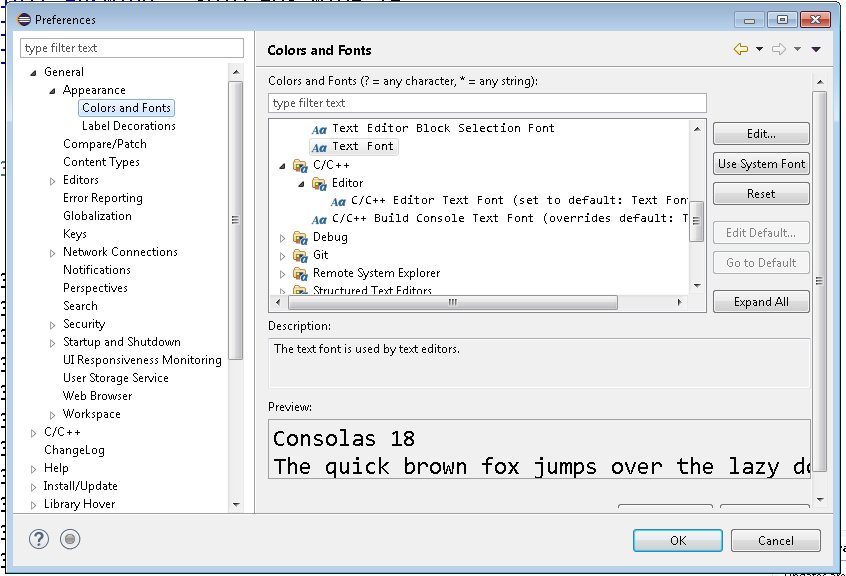Click the Help question mark icon
This screenshot has height=576, width=846.
tap(39, 539)
